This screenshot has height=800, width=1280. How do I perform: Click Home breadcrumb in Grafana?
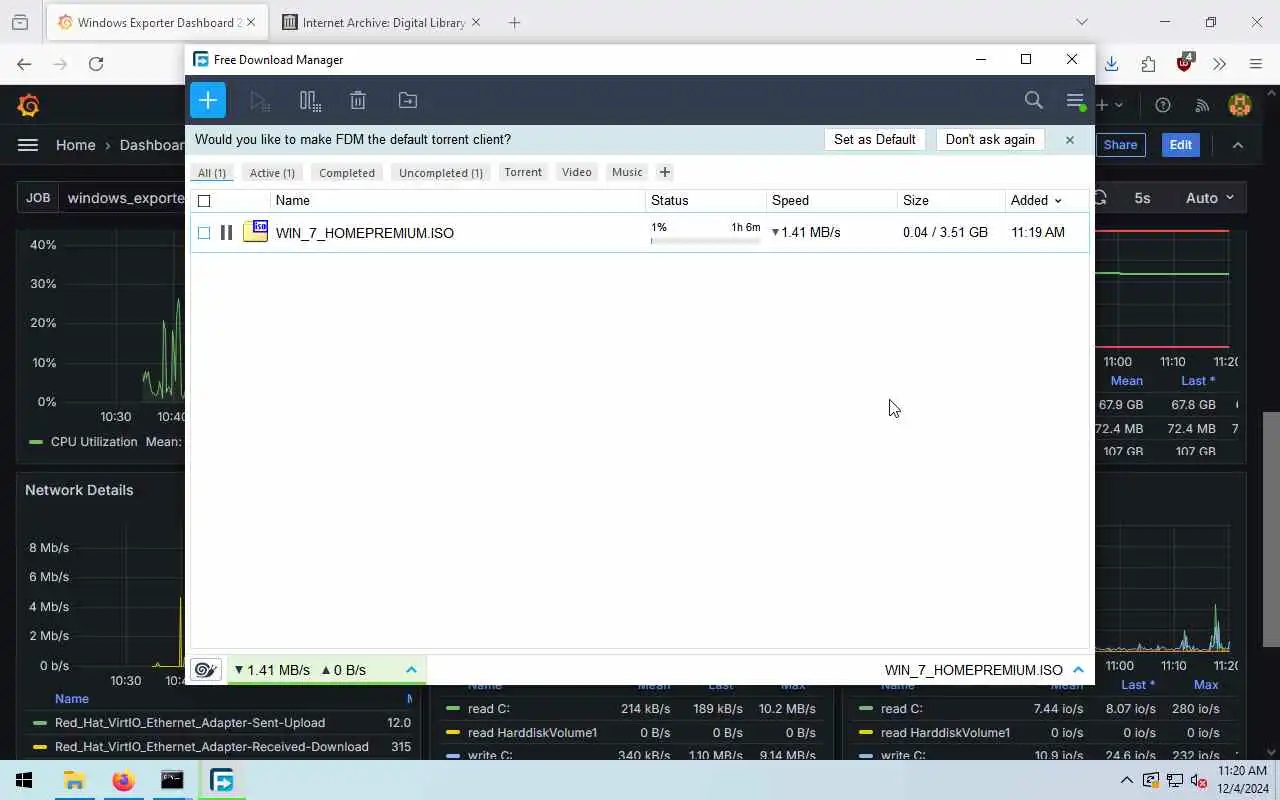pos(76,145)
